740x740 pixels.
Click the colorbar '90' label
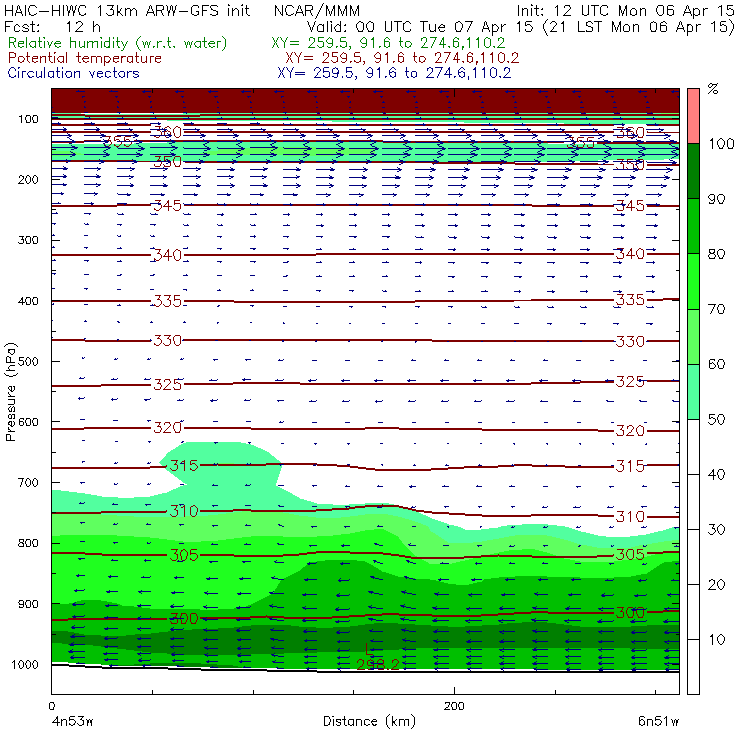pyautogui.click(x=716, y=199)
